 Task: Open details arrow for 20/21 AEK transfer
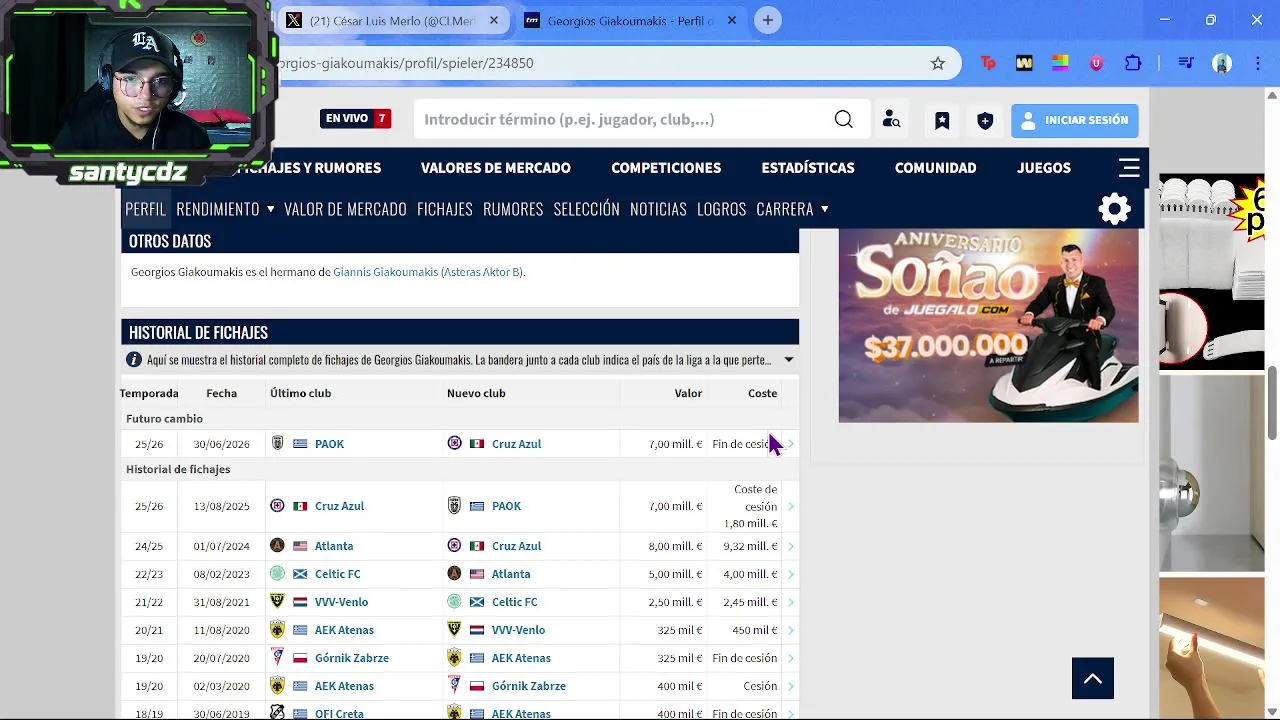pos(791,630)
